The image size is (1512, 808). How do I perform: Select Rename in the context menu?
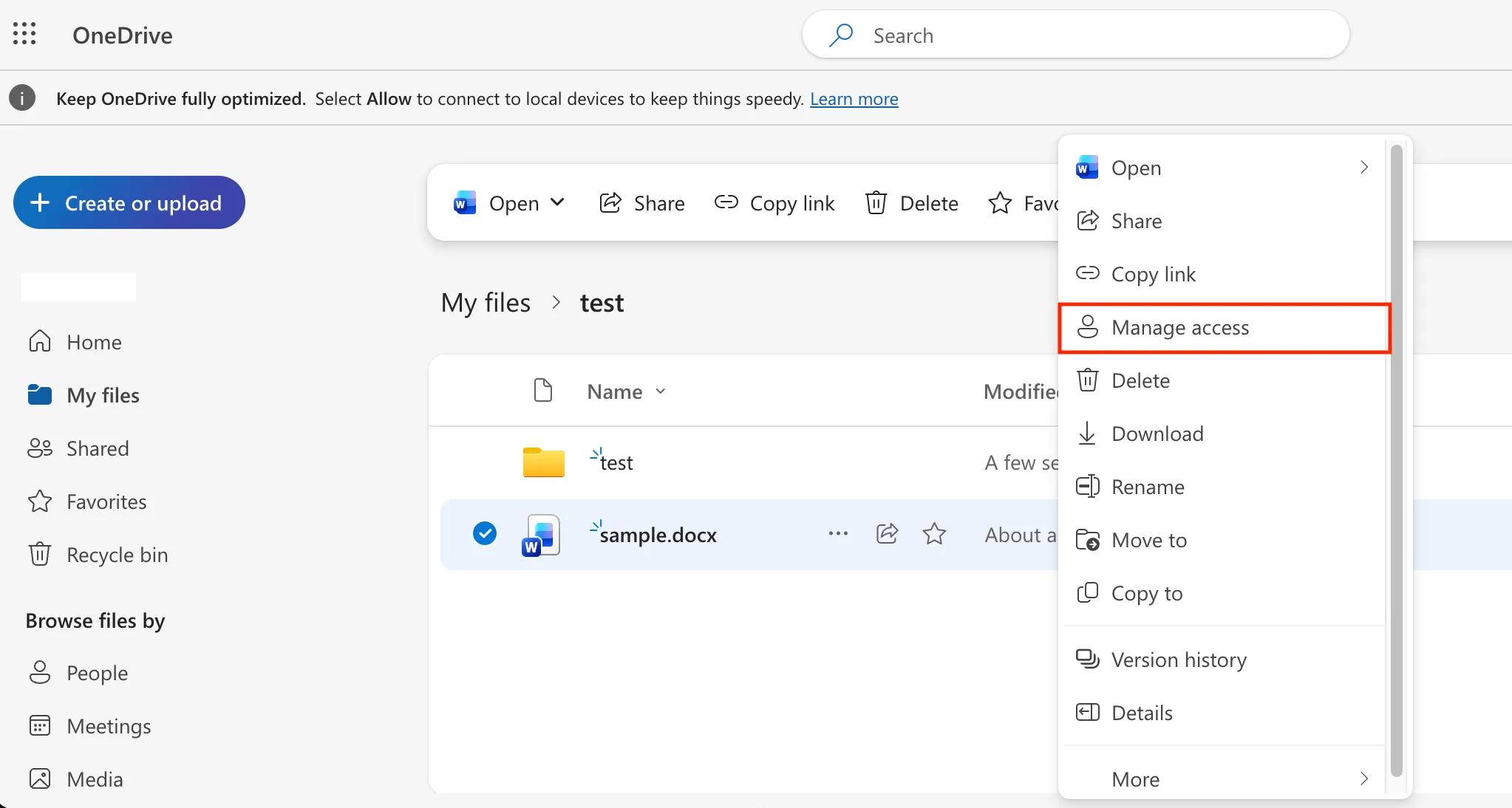1224,487
